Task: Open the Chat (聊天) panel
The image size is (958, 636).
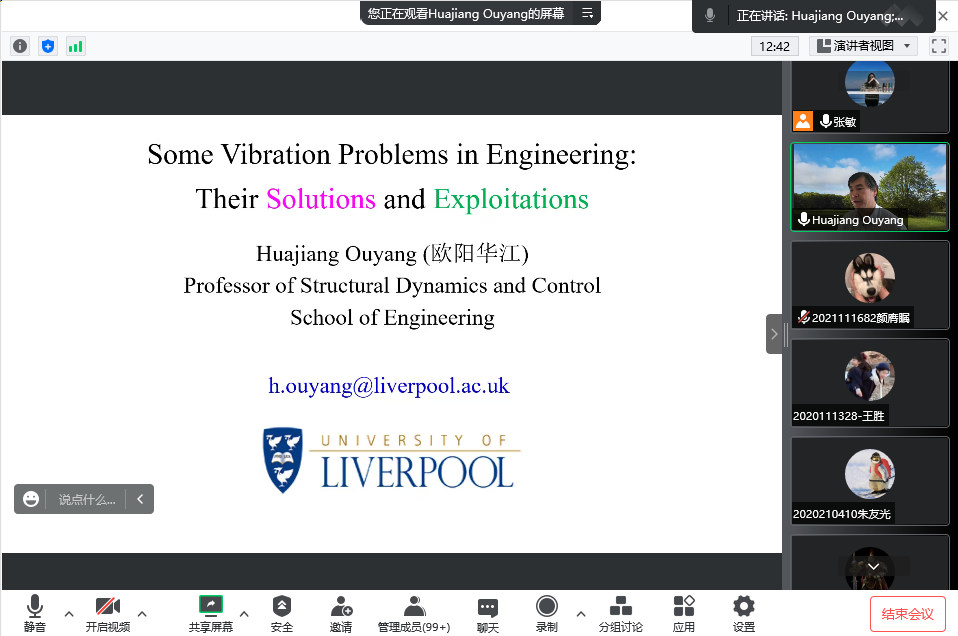Action: point(487,612)
